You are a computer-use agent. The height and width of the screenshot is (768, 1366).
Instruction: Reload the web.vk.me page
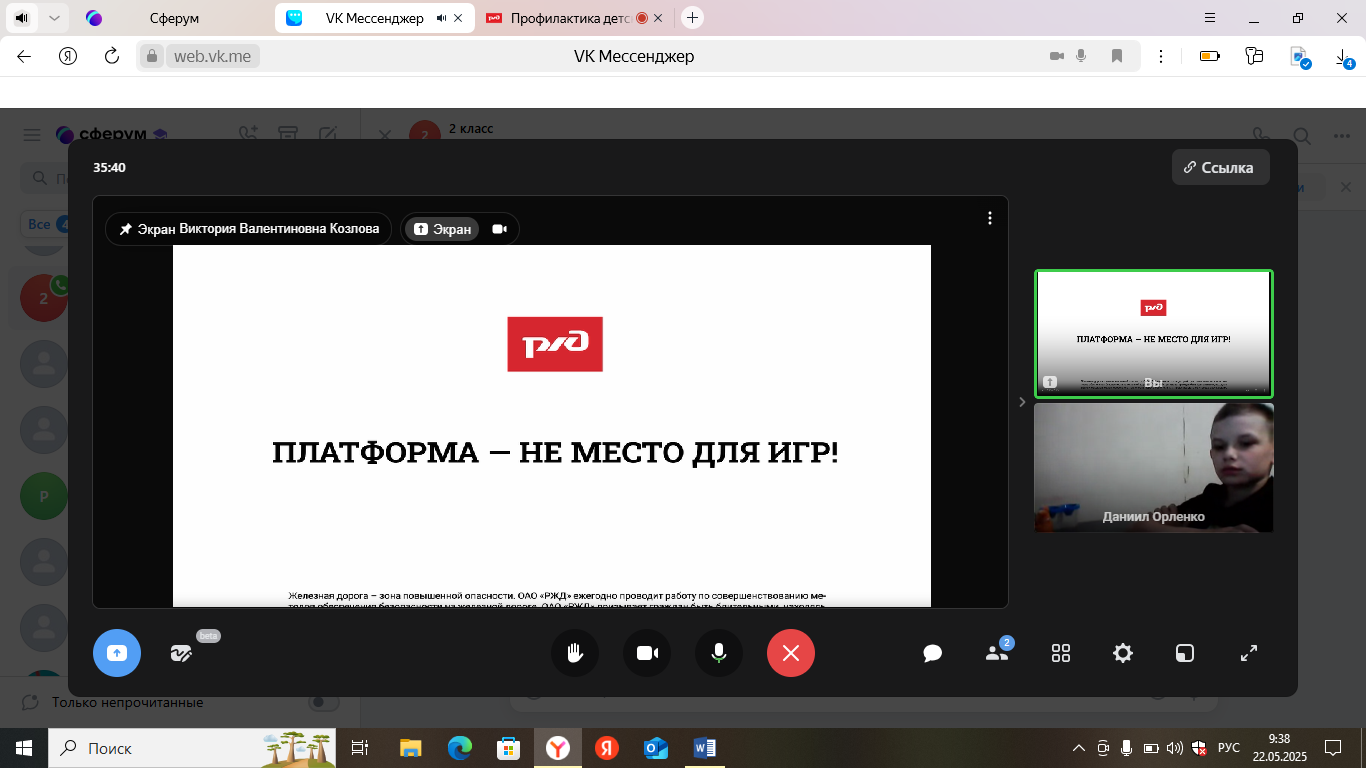[112, 56]
